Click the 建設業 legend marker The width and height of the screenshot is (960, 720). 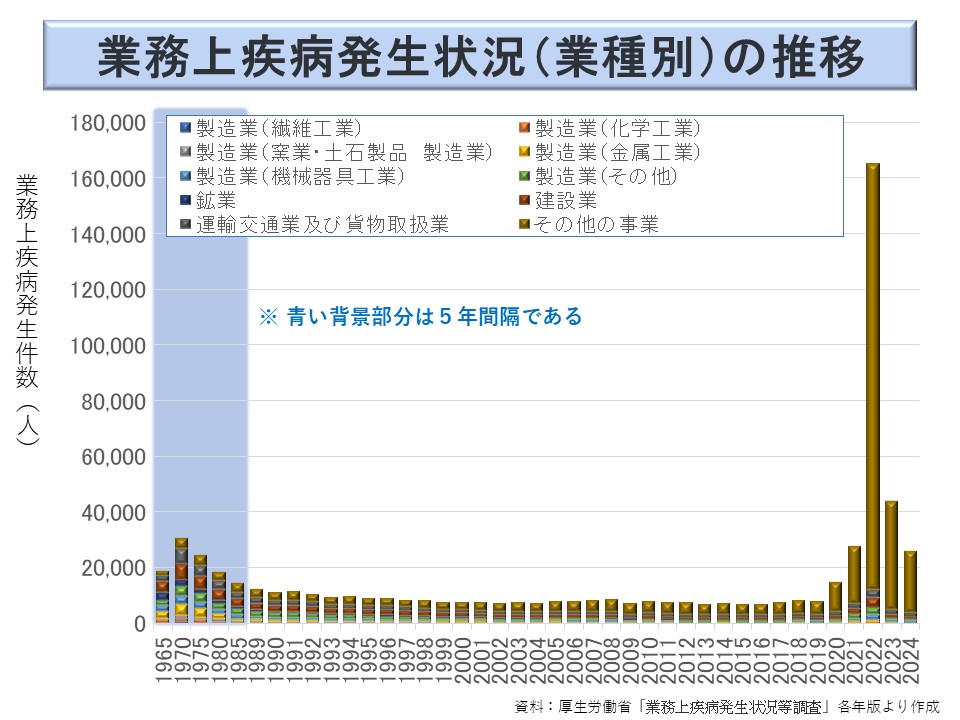[x=522, y=200]
